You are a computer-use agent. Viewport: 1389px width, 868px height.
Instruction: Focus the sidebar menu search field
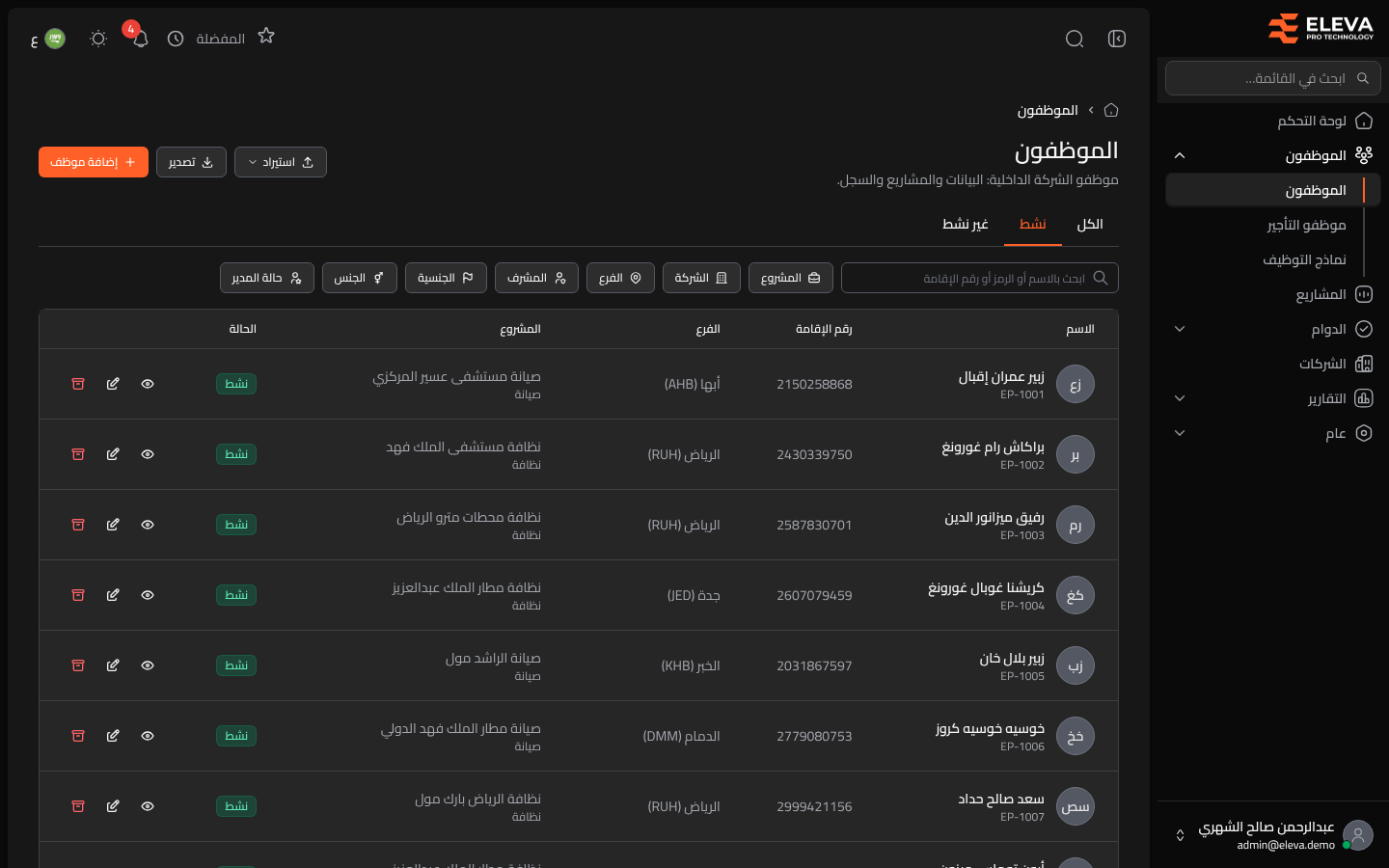1273,78
